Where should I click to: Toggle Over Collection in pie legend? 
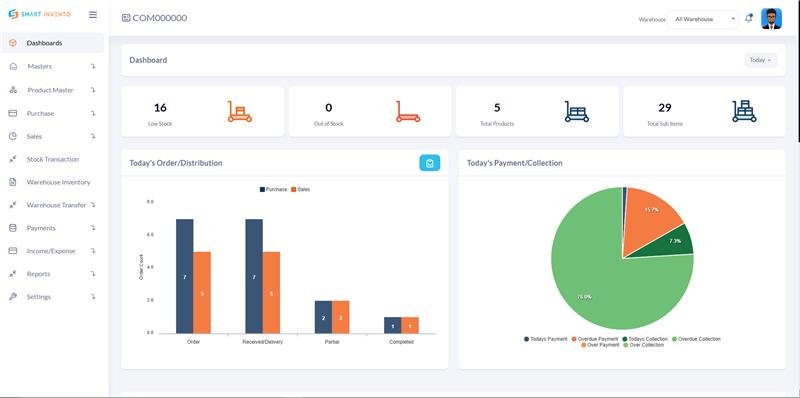[644, 345]
